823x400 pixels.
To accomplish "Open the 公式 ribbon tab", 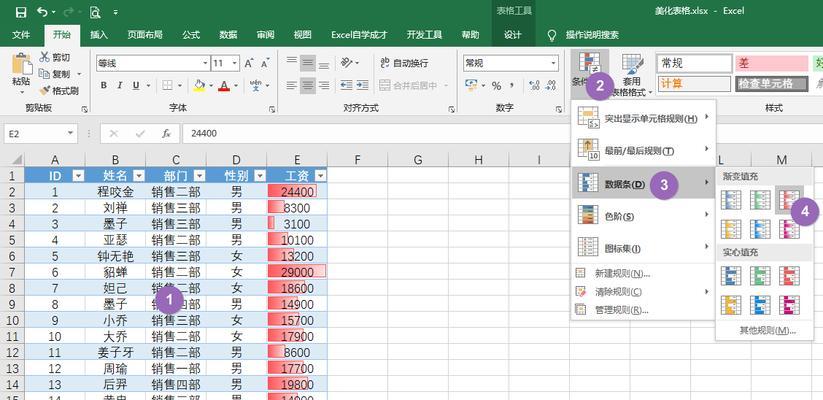I will pos(191,35).
